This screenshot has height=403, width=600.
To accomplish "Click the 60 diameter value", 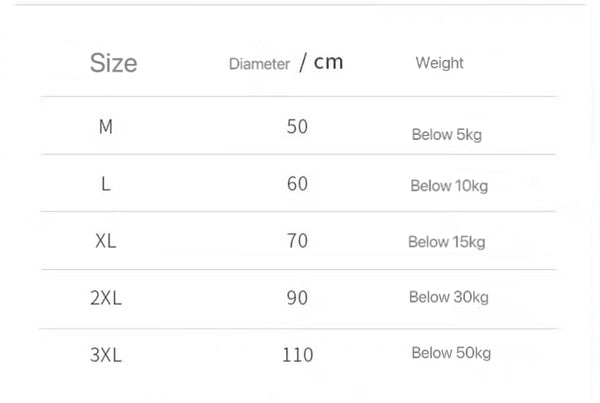I will coord(297,184).
